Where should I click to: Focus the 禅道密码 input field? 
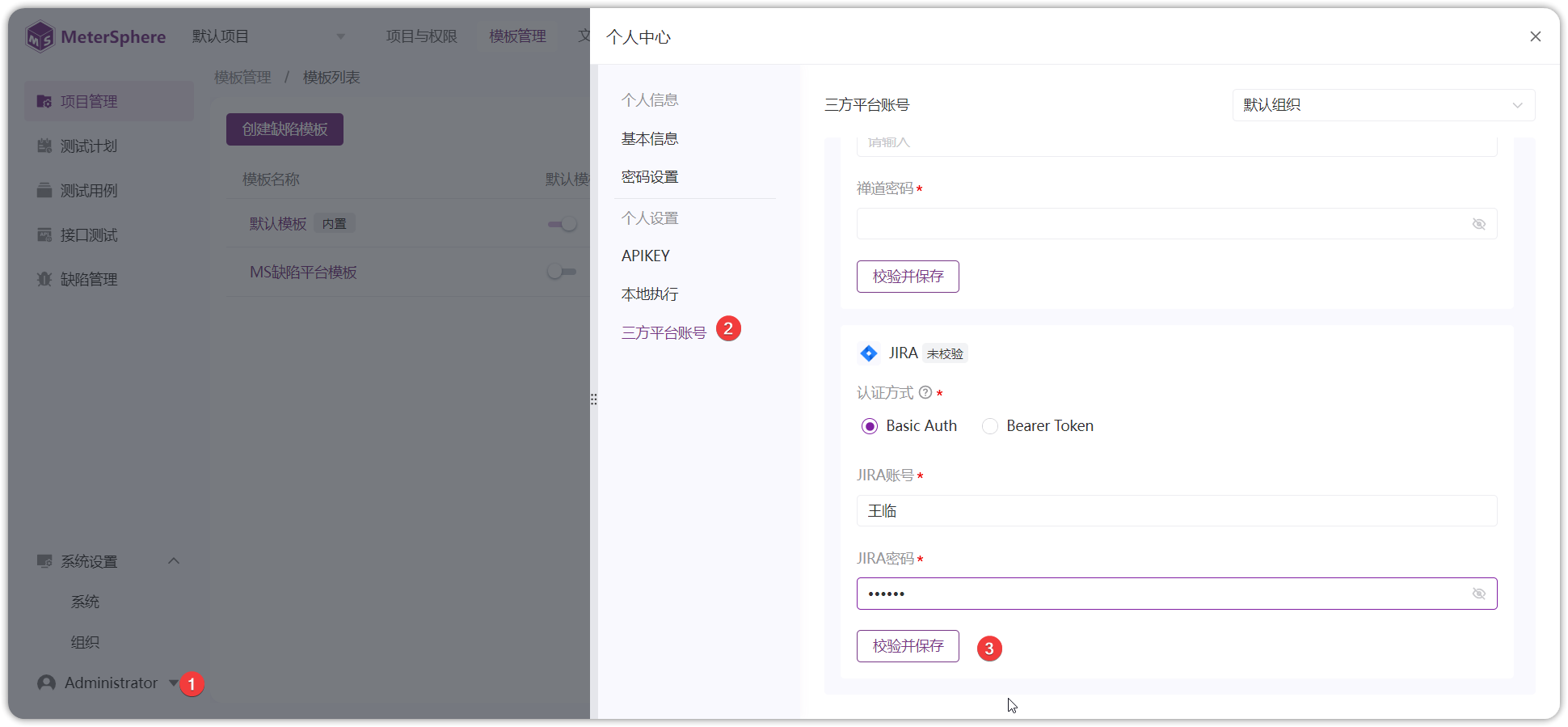(1177, 224)
